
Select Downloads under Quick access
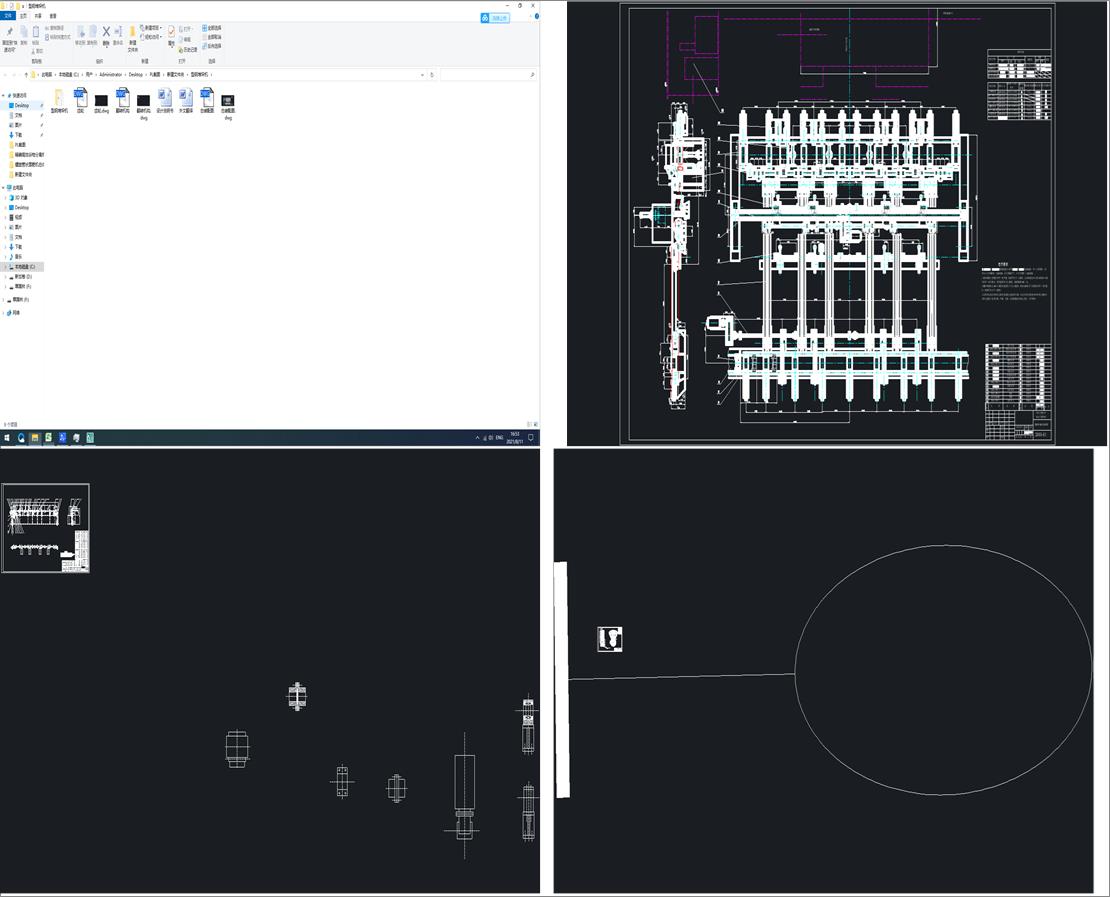pos(16,135)
